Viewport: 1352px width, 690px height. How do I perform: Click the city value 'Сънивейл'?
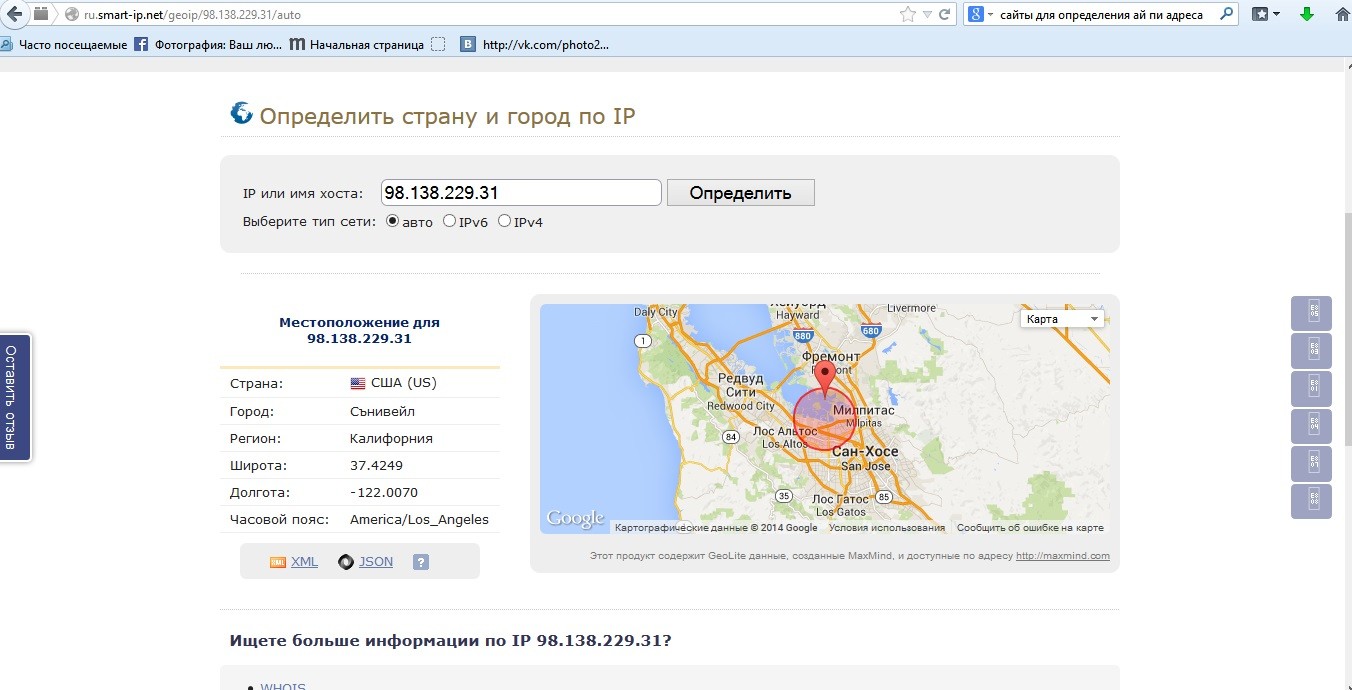pos(382,411)
